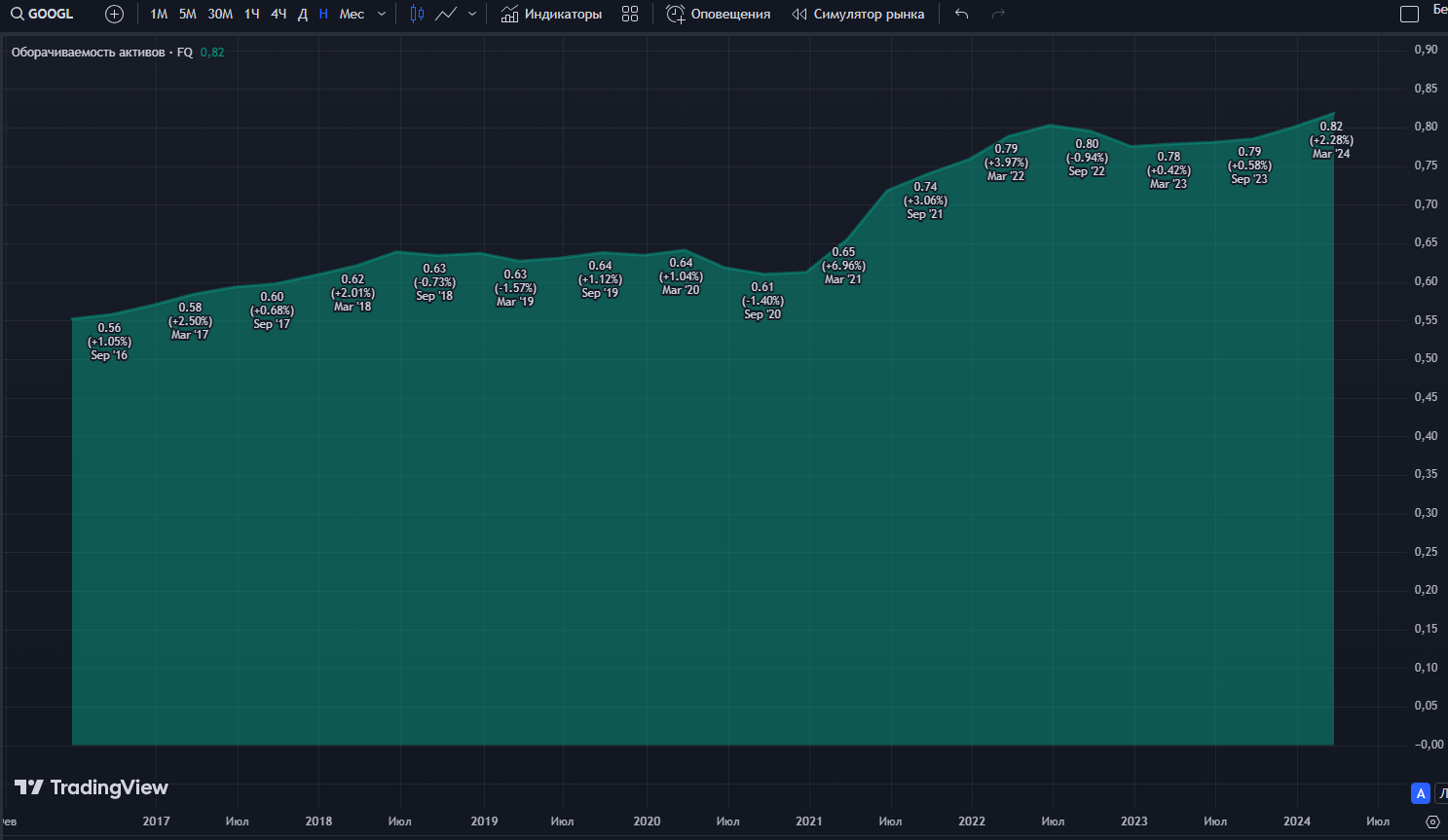Click the Sep '20 data label 0.61

pos(762,301)
